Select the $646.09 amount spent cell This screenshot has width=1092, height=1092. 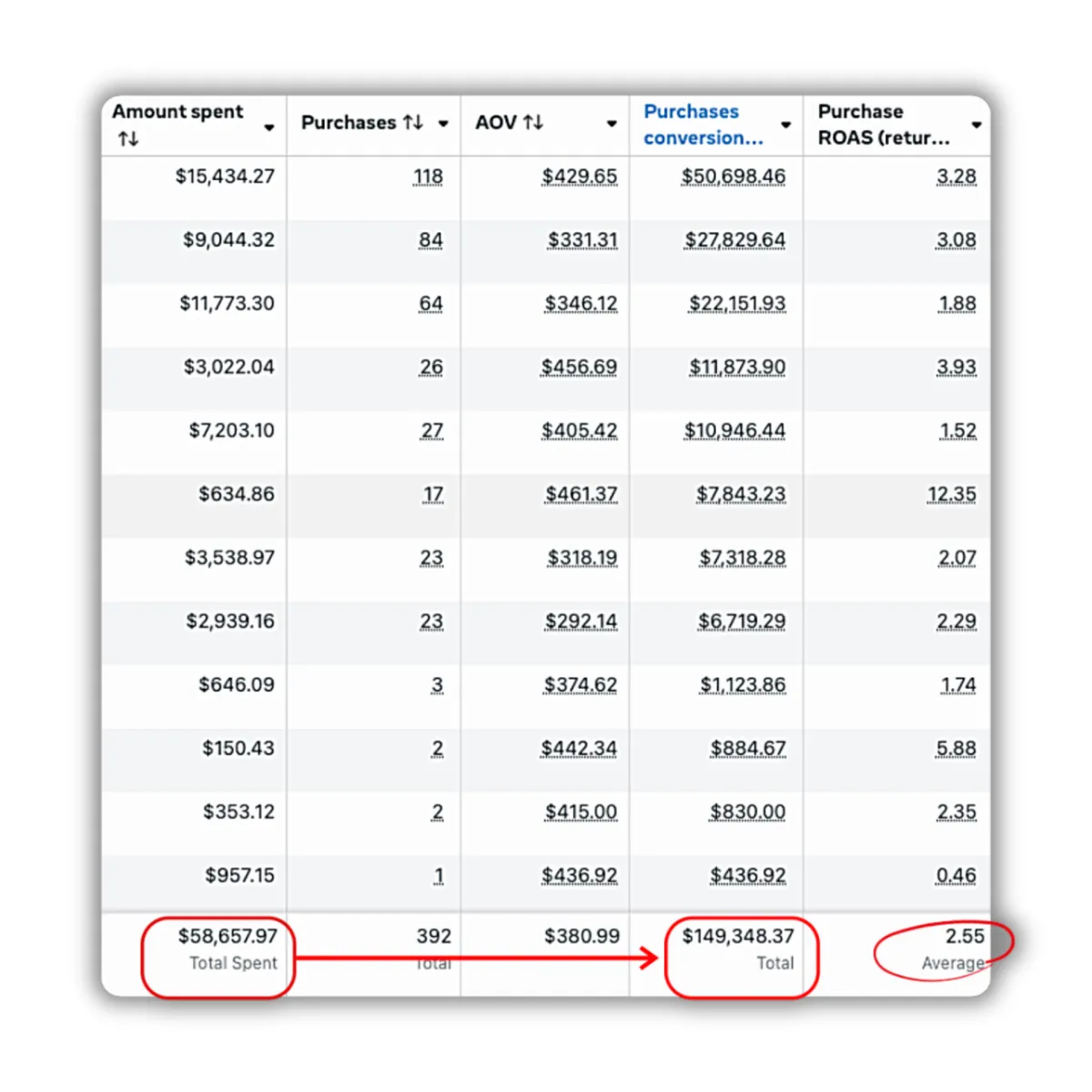237,685
